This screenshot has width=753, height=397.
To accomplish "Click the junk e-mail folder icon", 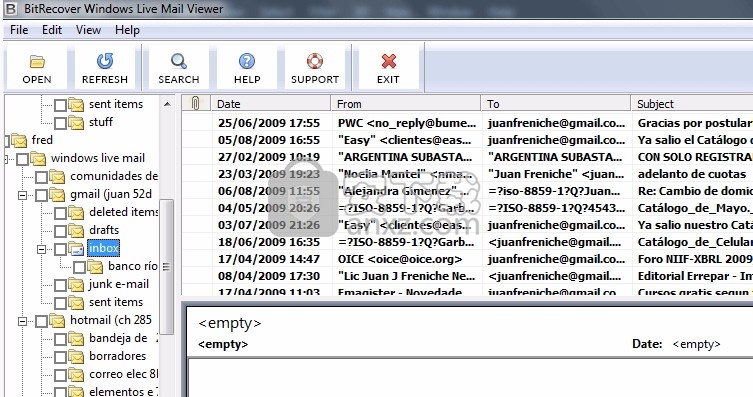I will pyautogui.click(x=76, y=285).
